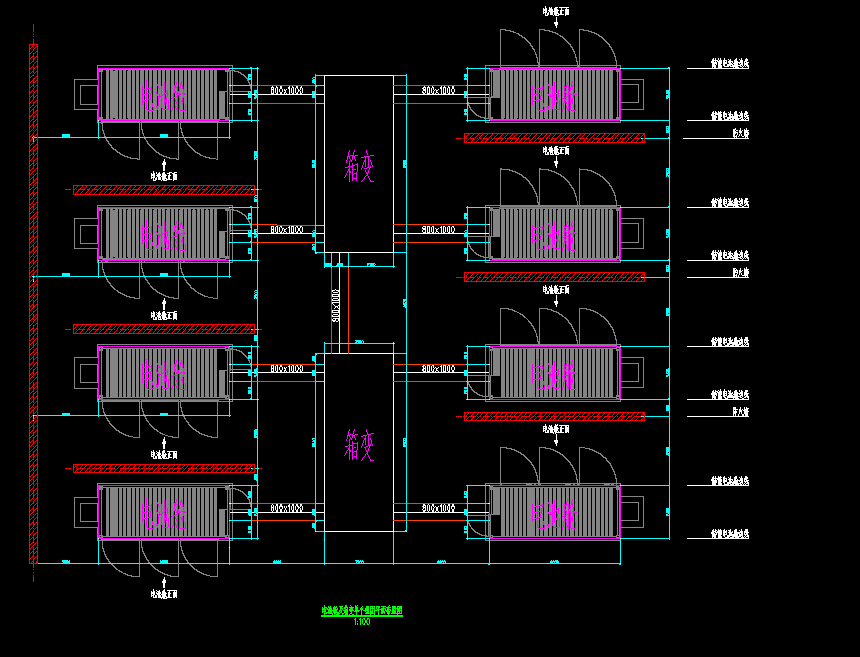The width and height of the screenshot is (860, 657).
Task: Click the 800x1000 label beside top-right battery container
Action: click(438, 90)
